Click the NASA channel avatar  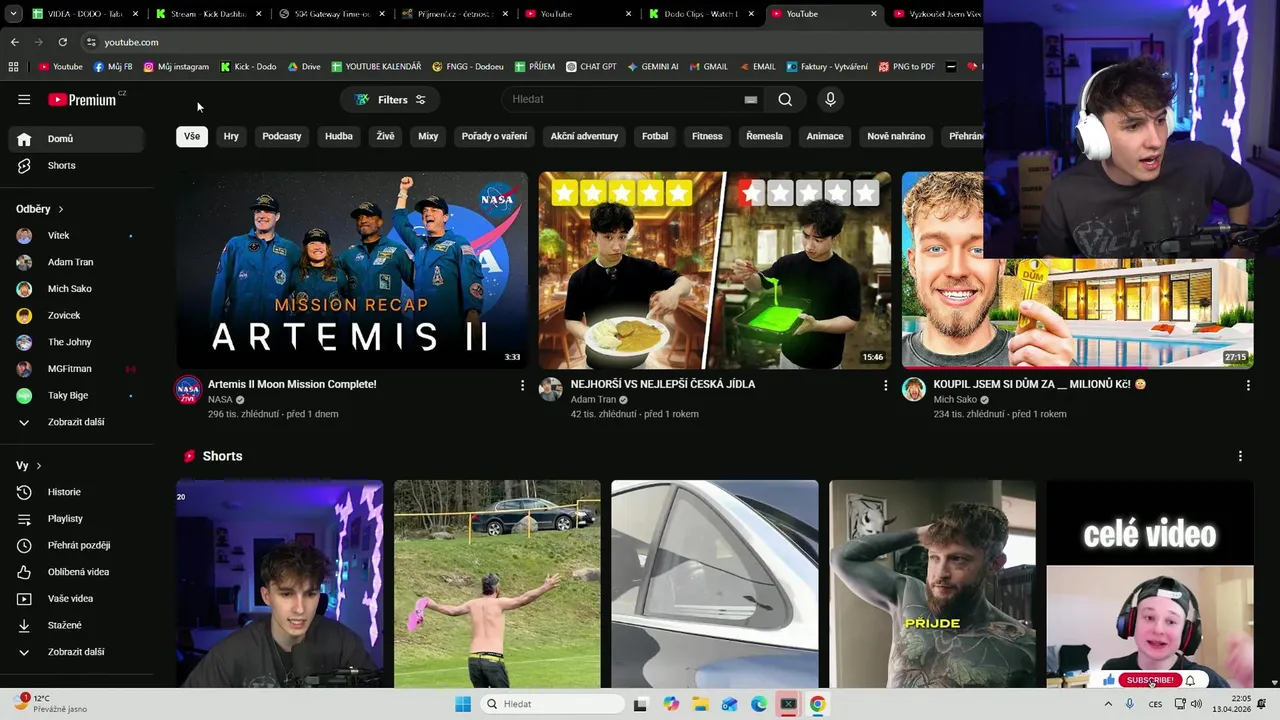[x=189, y=389]
